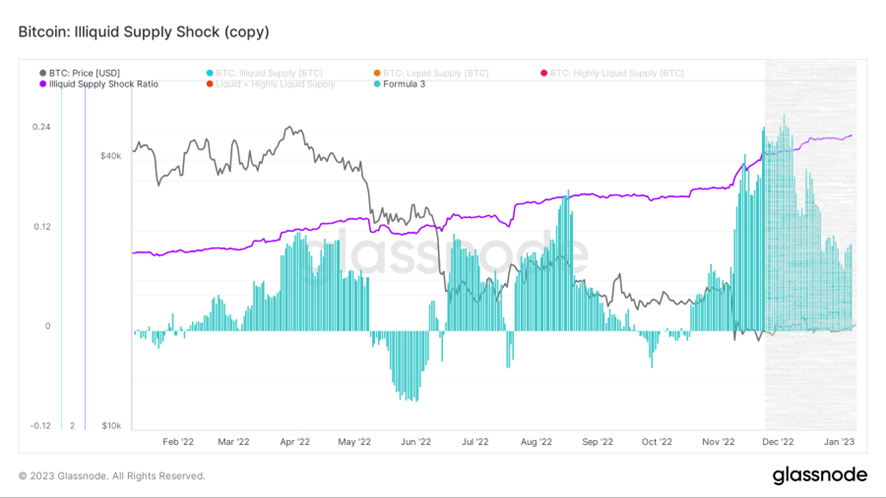Image resolution: width=886 pixels, height=498 pixels.
Task: Click the purple Illiquid Supply Shock Ratio dot
Action: click(42, 84)
